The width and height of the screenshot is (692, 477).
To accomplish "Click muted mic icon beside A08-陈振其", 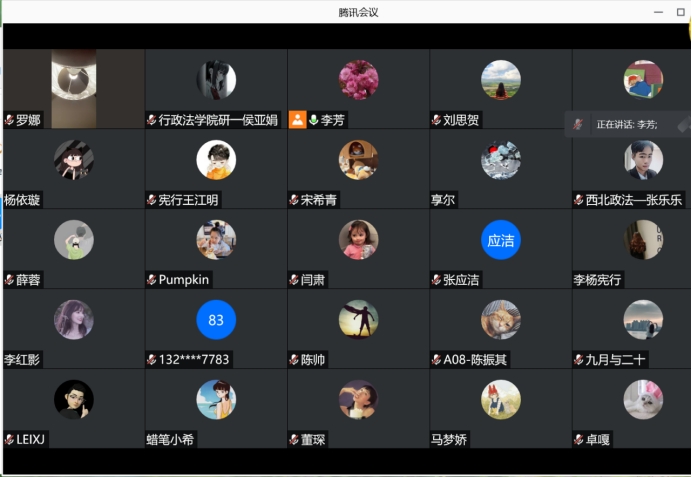I will (x=436, y=360).
